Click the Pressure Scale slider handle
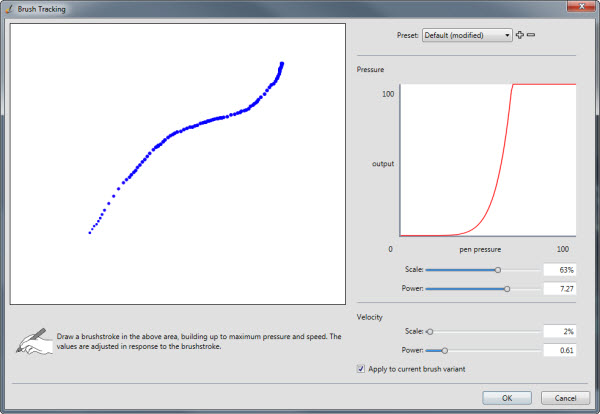Viewport: 600px width, 414px height. pyautogui.click(x=498, y=270)
